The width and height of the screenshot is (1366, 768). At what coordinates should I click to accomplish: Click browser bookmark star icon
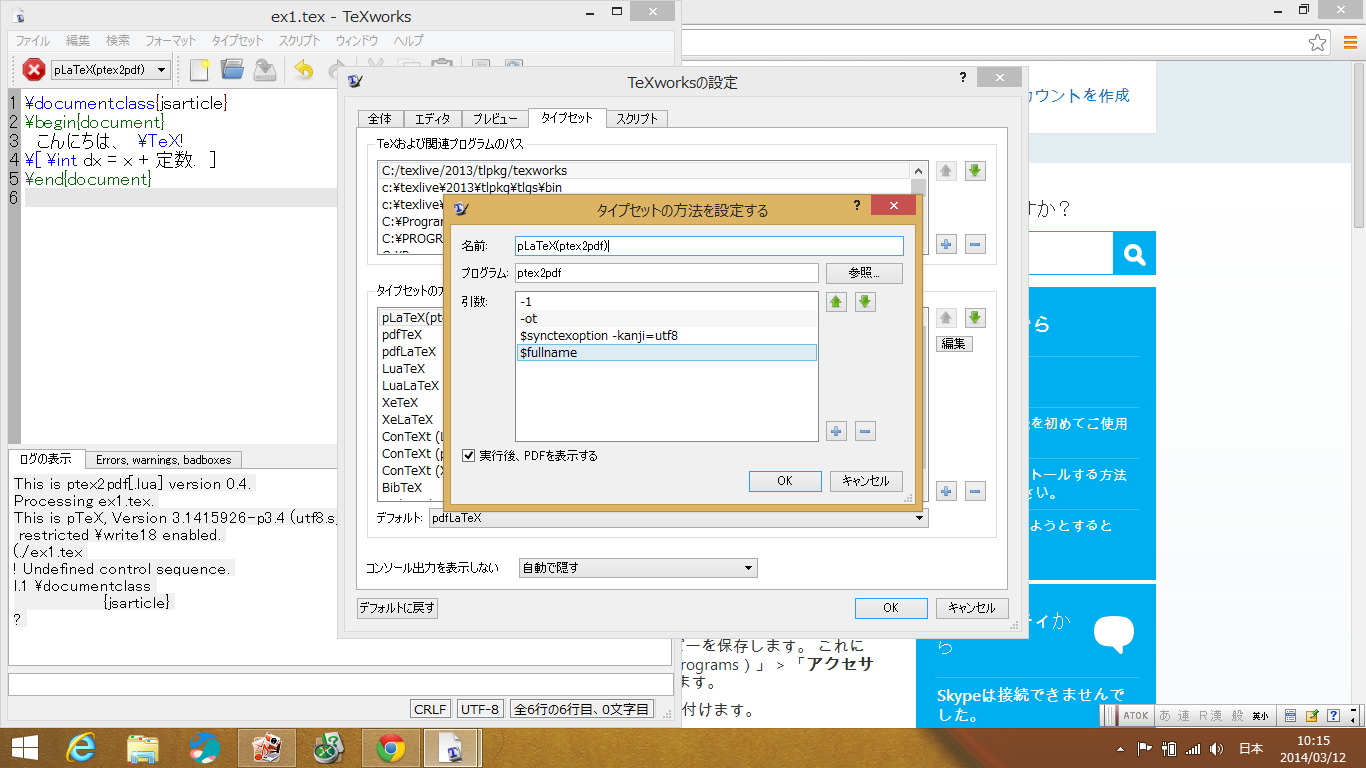click(1318, 42)
